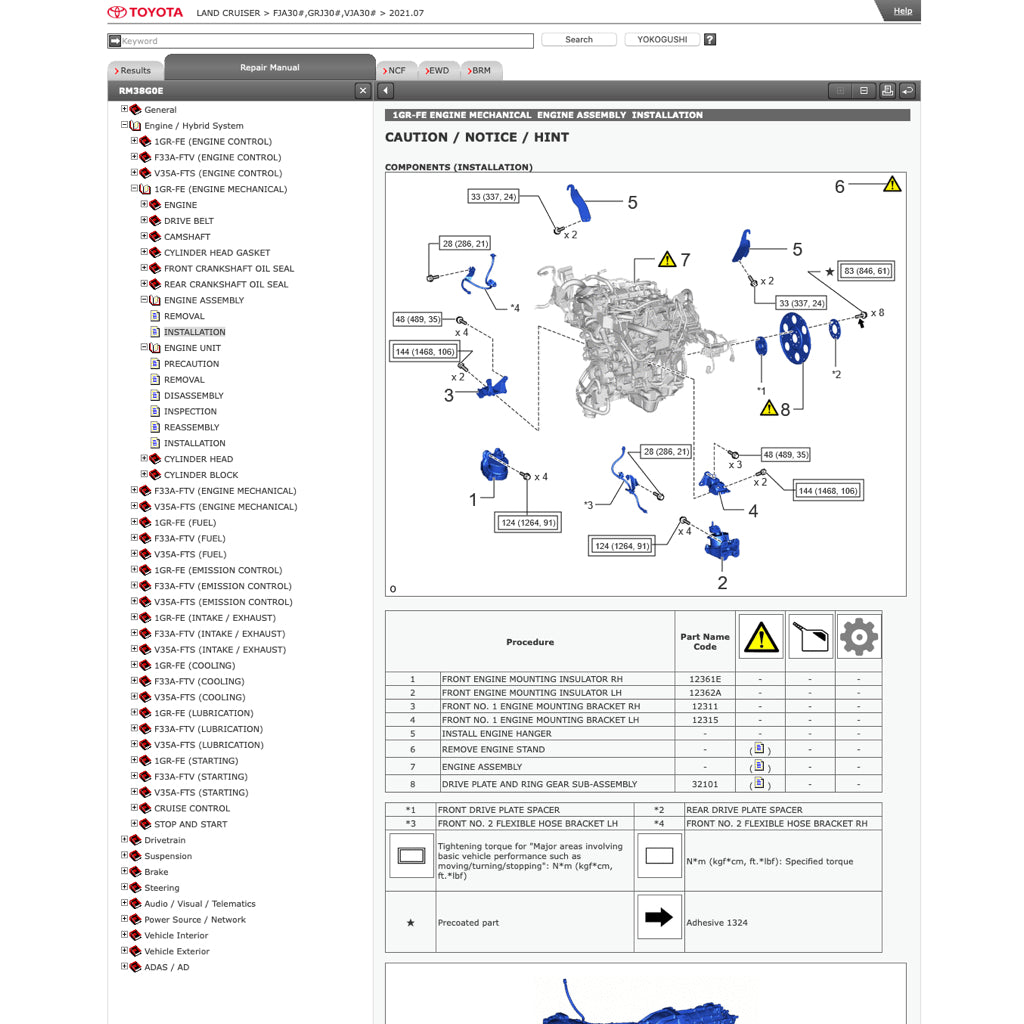Expand the General tree node

(125, 110)
